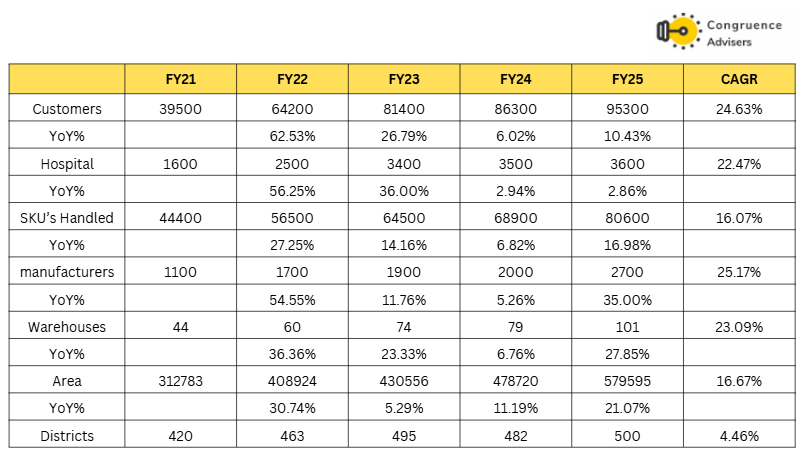Click the Area row label
The width and height of the screenshot is (811, 457).
click(67, 381)
